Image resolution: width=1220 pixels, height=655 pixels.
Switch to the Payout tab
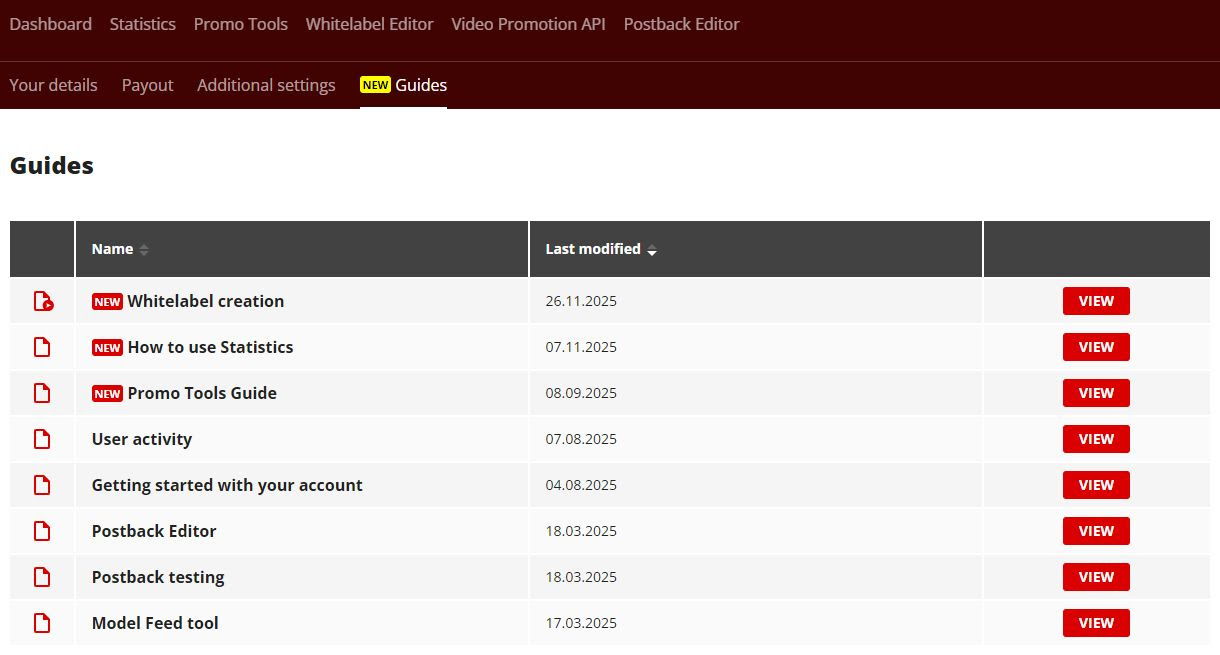[147, 85]
